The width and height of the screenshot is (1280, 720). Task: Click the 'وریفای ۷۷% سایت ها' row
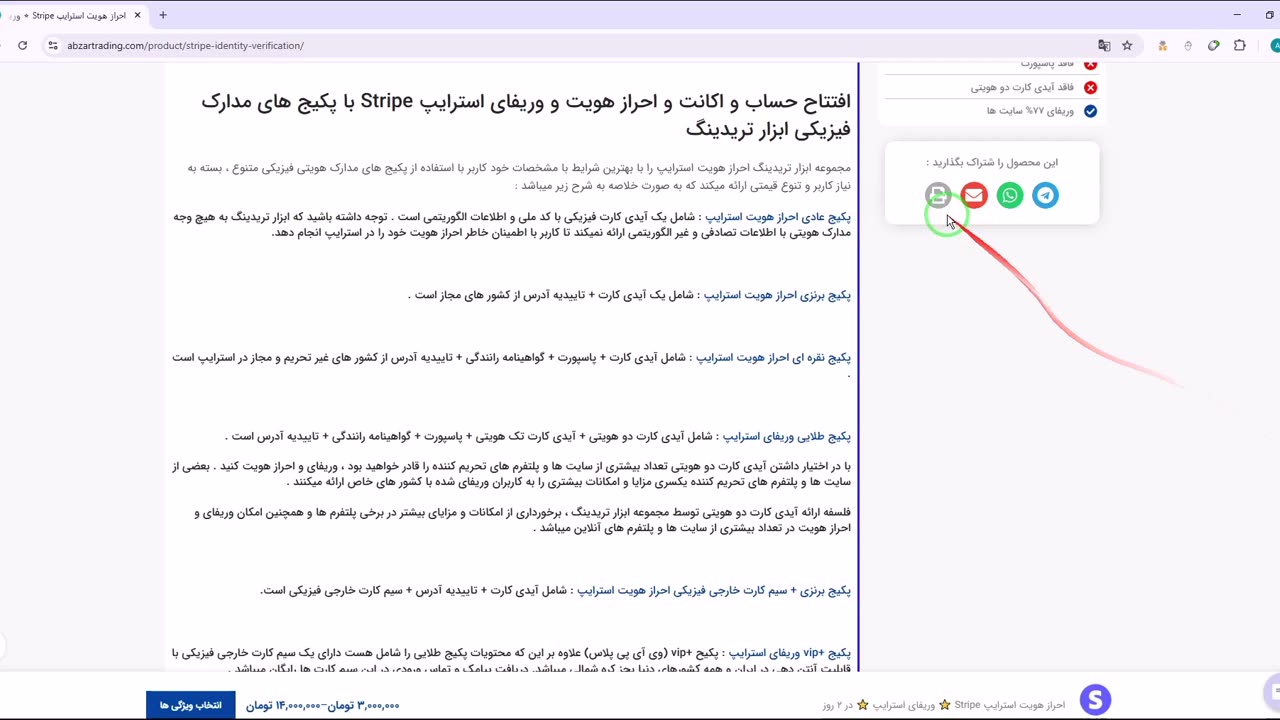point(991,110)
